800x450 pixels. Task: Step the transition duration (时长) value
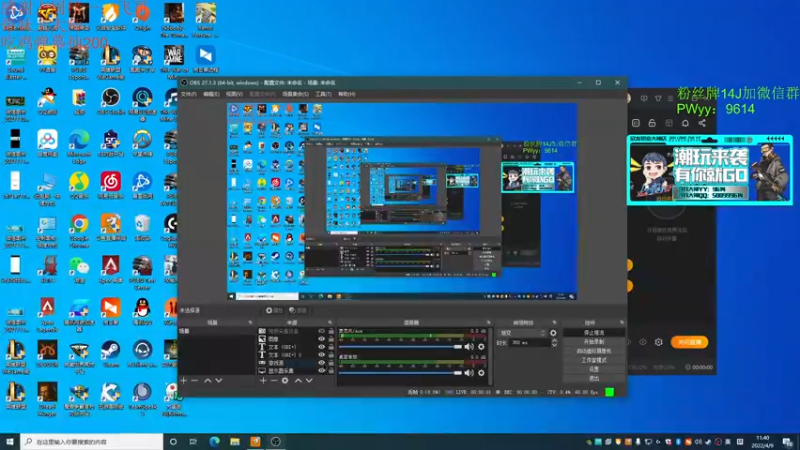click(555, 343)
